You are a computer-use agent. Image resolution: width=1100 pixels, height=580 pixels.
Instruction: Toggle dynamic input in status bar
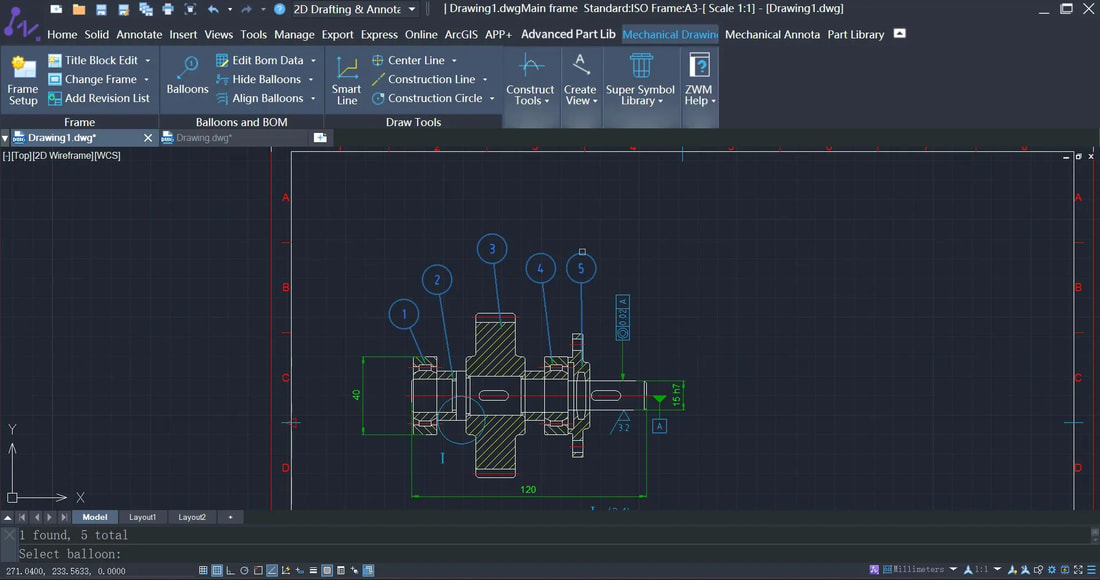[300, 570]
